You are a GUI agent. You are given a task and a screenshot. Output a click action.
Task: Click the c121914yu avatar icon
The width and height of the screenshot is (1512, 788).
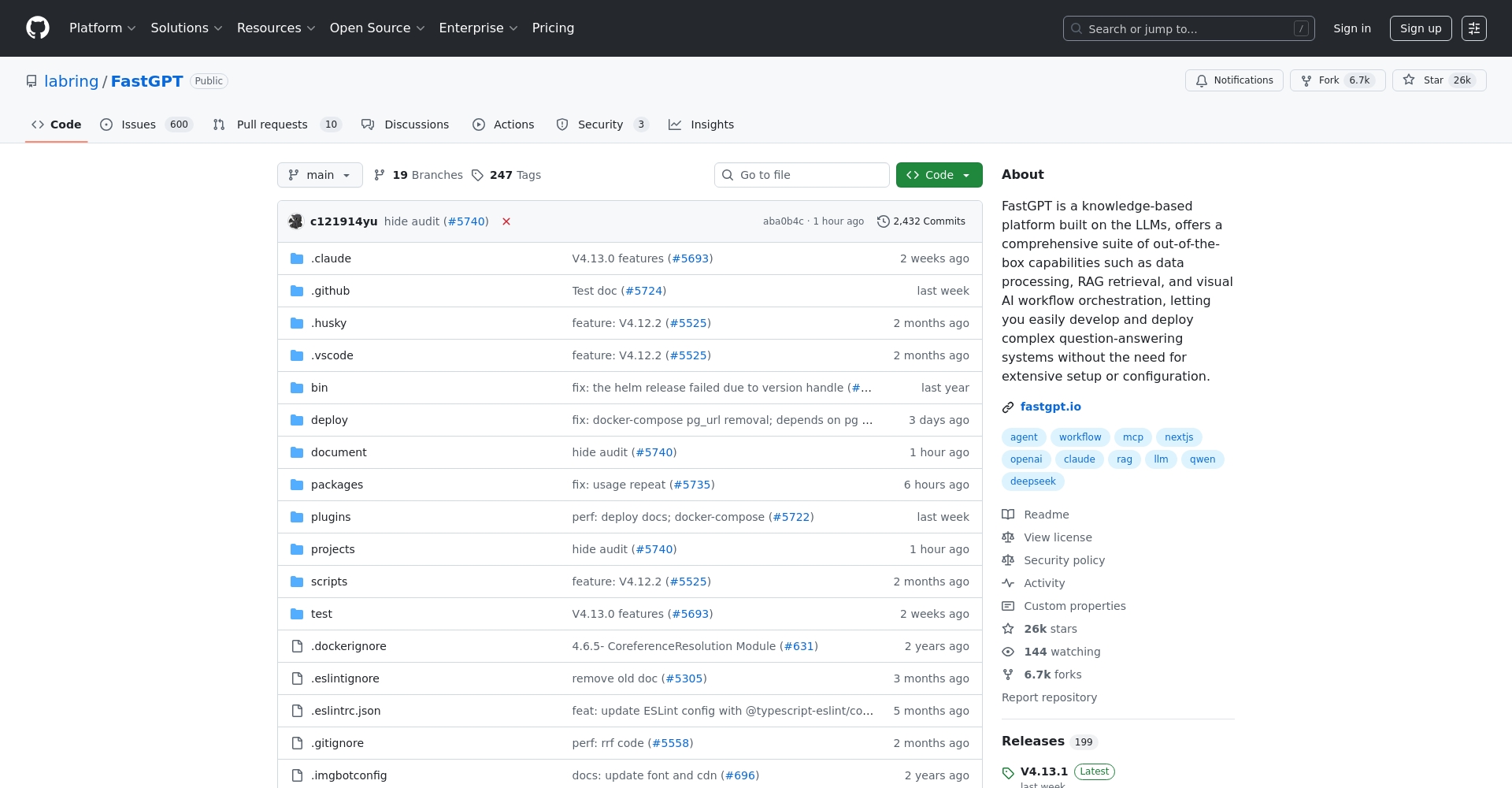click(x=296, y=221)
